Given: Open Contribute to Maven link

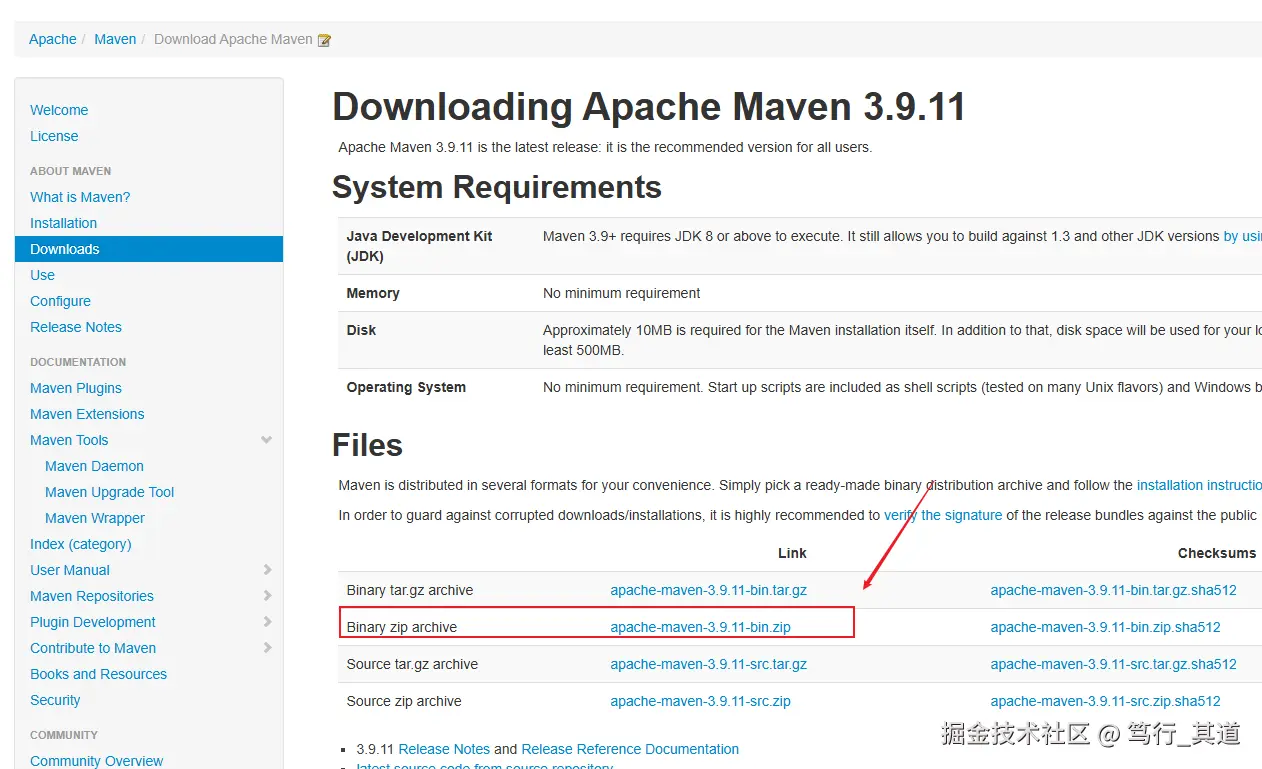Looking at the screenshot, I should (93, 648).
